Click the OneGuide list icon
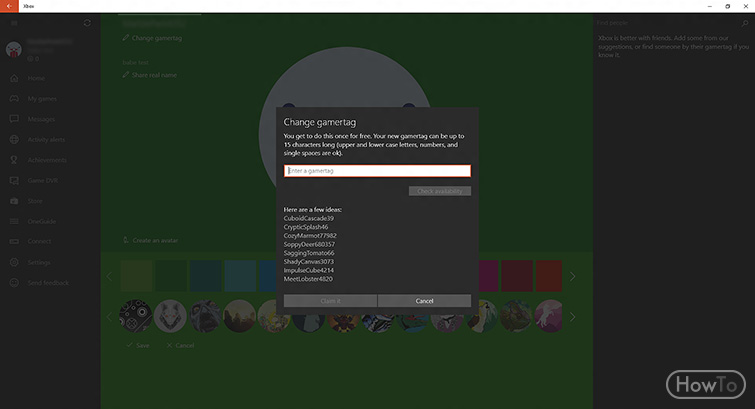Viewport: 755px width, 409px height. coord(14,221)
